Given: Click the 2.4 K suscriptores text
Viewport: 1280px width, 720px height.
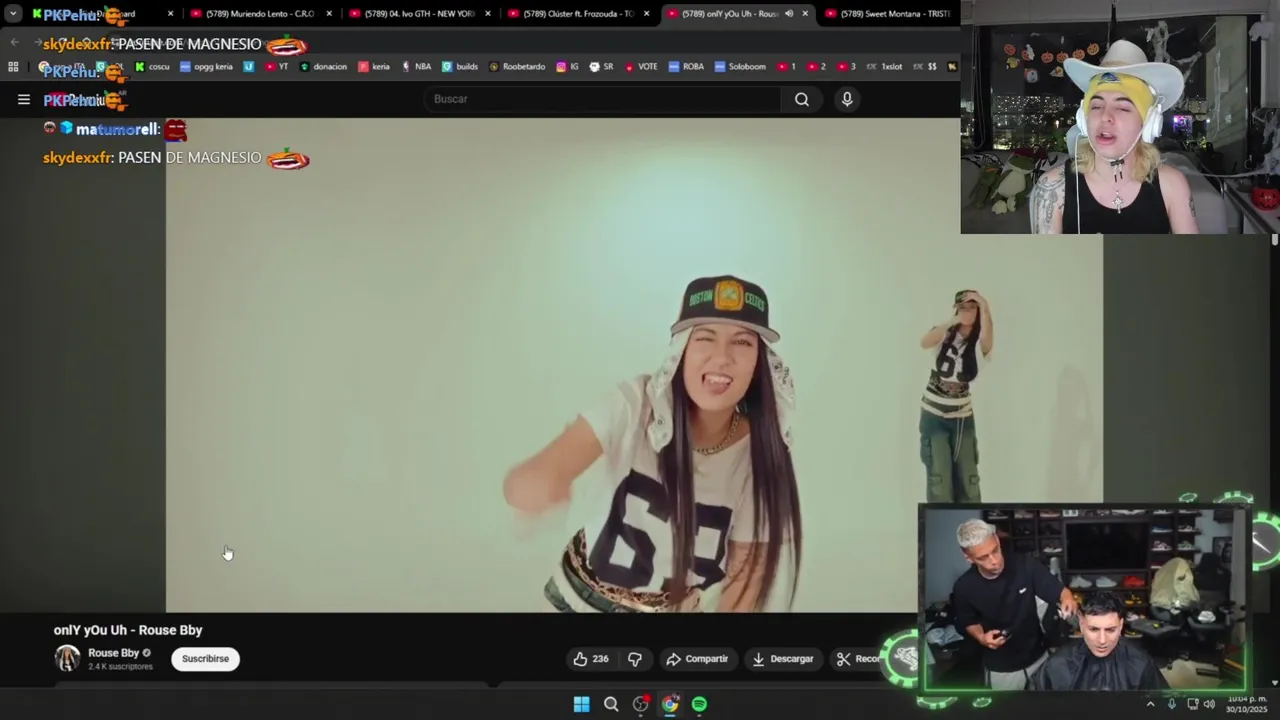Looking at the screenshot, I should (120, 666).
